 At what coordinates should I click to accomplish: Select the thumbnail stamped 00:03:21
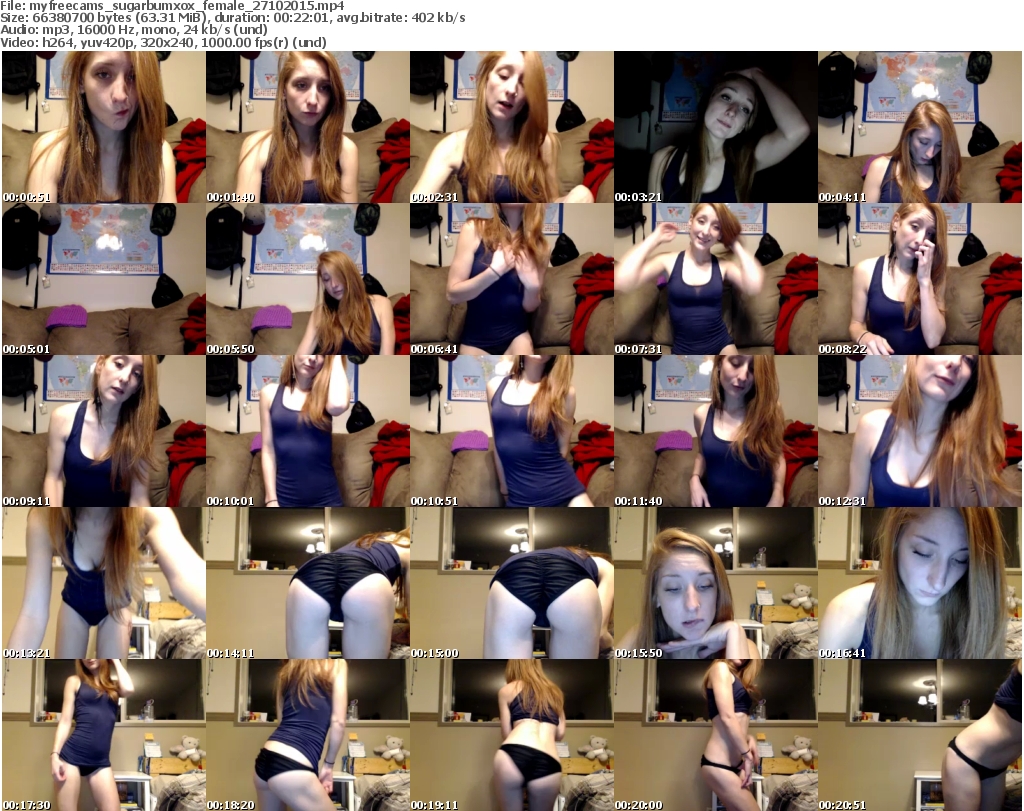pyautogui.click(x=716, y=127)
